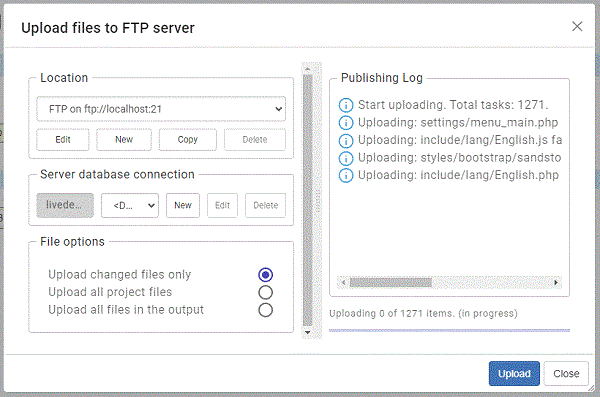
Task: Click Publishing Log scroll right arrow
Action: (x=556, y=283)
